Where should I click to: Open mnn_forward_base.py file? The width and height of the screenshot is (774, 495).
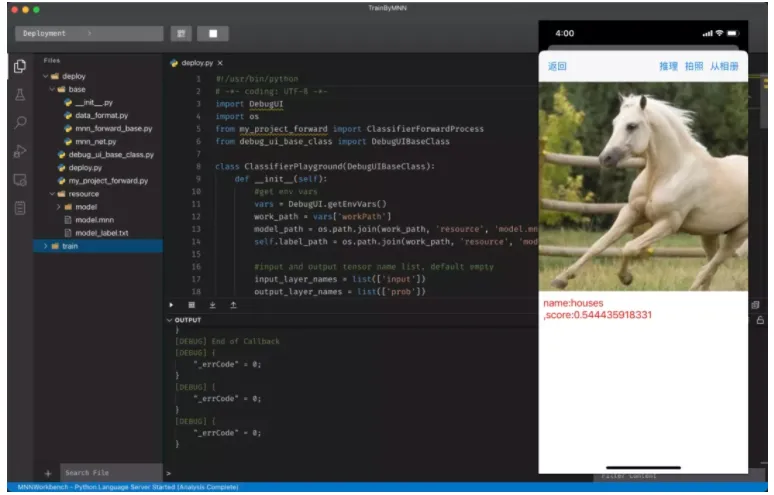pyautogui.click(x=108, y=128)
